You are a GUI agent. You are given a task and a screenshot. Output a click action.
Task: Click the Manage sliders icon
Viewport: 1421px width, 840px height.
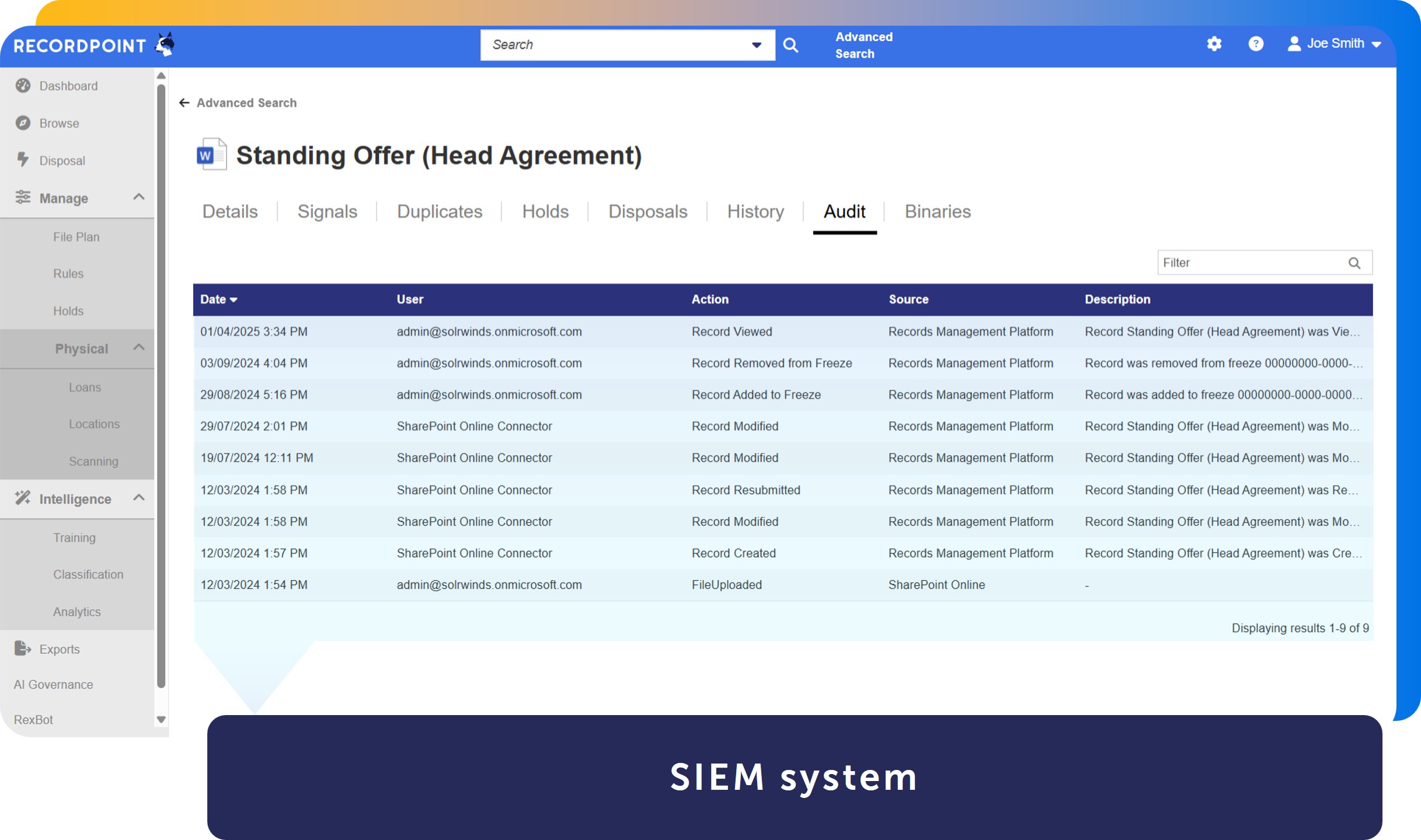[23, 197]
